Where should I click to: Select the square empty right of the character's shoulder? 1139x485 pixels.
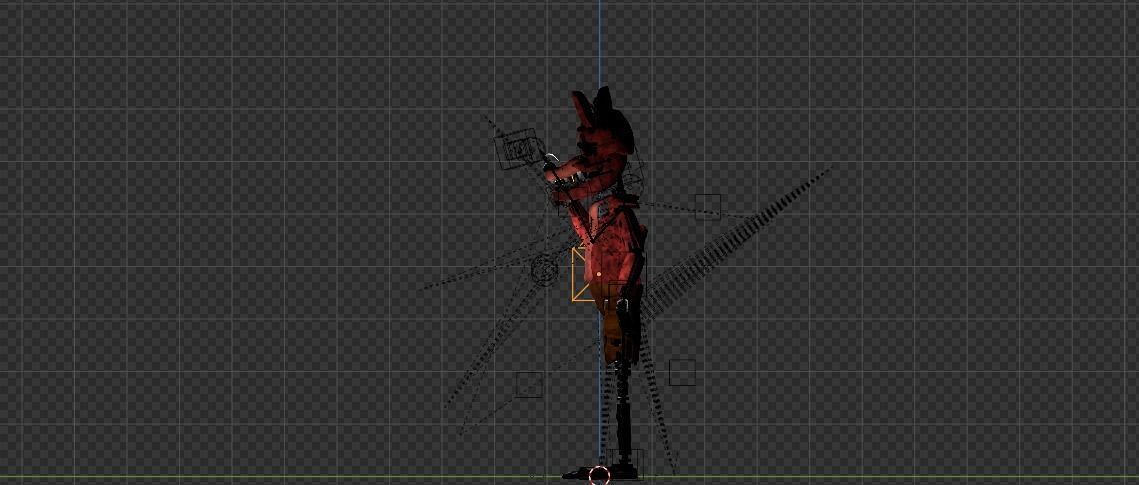(x=708, y=207)
